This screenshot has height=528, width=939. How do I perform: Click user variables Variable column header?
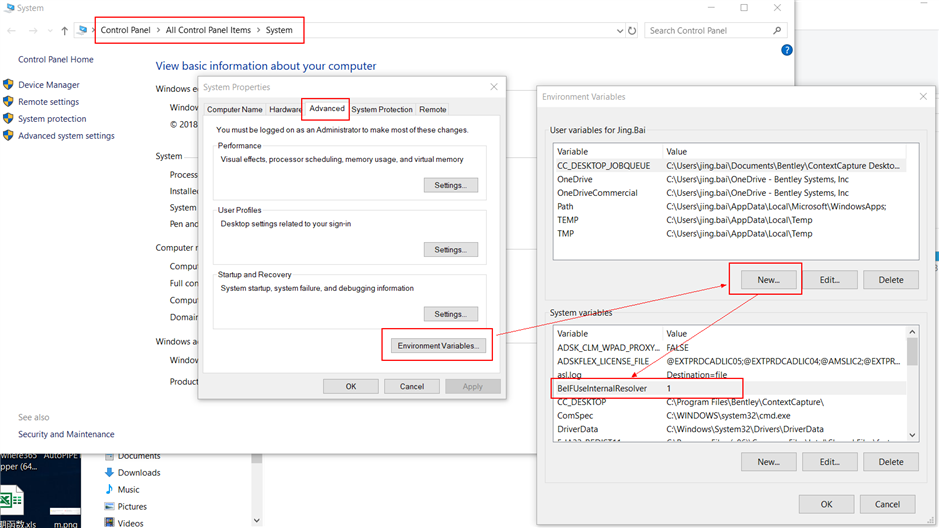[608, 151]
